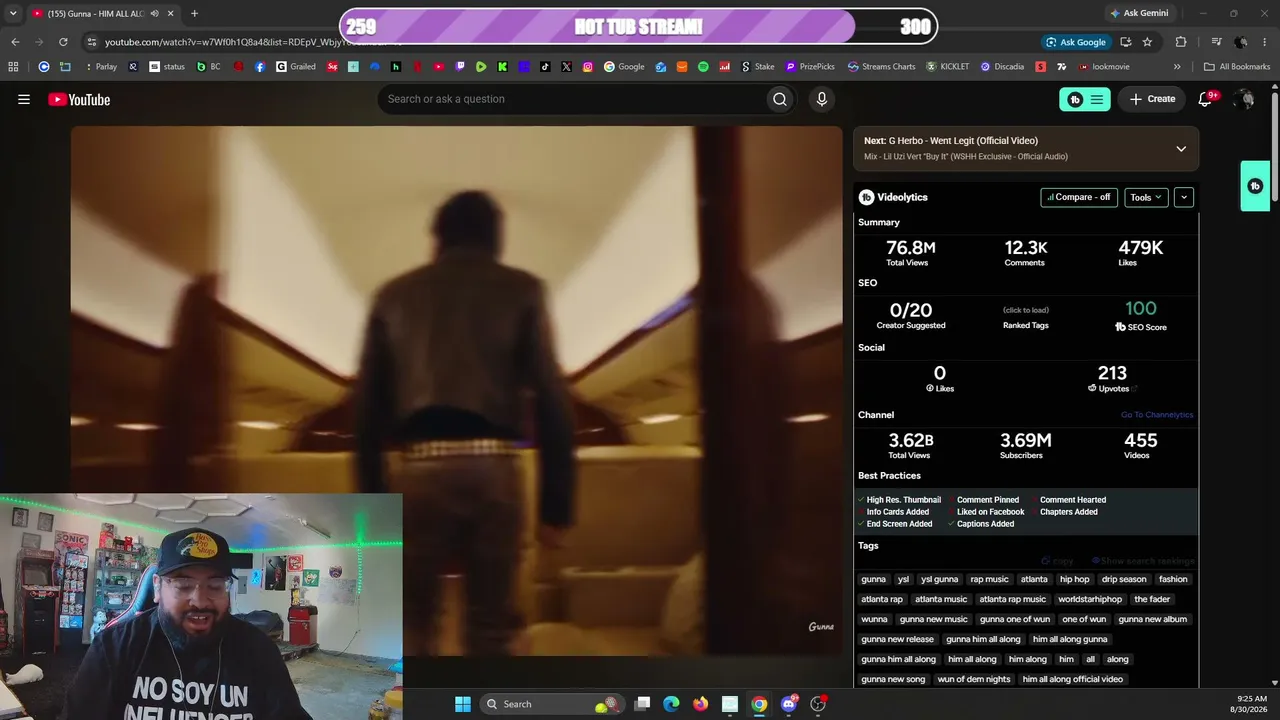
Task: Open Task View on the taskbar
Action: coord(642,704)
